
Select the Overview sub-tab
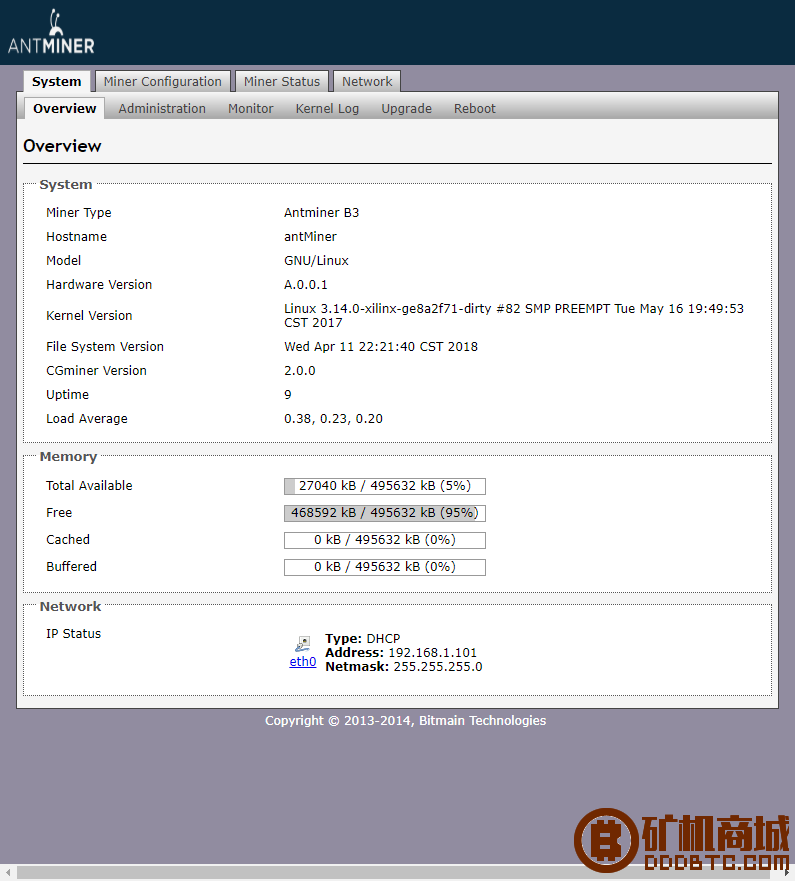[65, 108]
